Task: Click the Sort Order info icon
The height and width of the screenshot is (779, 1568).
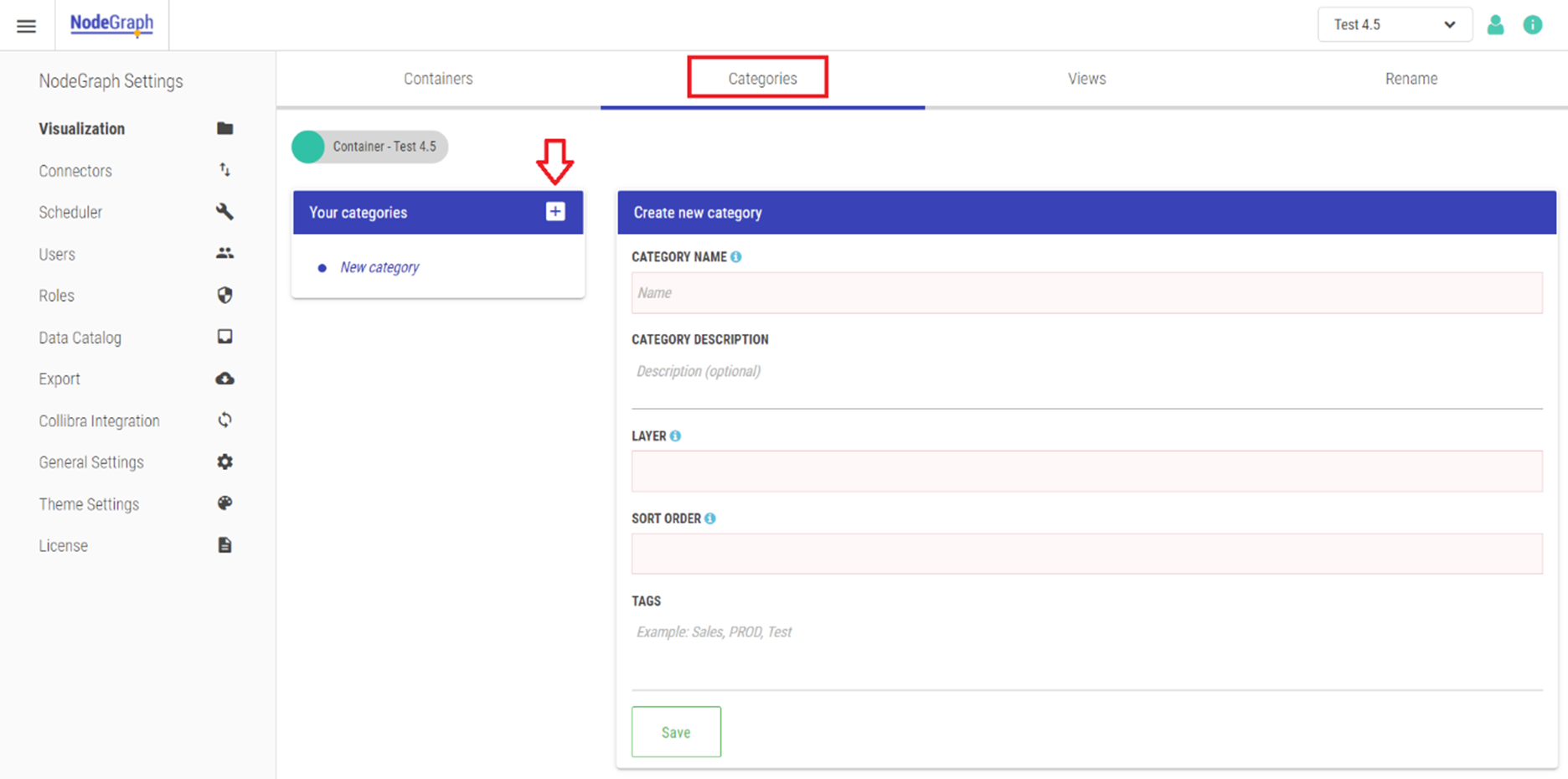Action: coord(710,518)
